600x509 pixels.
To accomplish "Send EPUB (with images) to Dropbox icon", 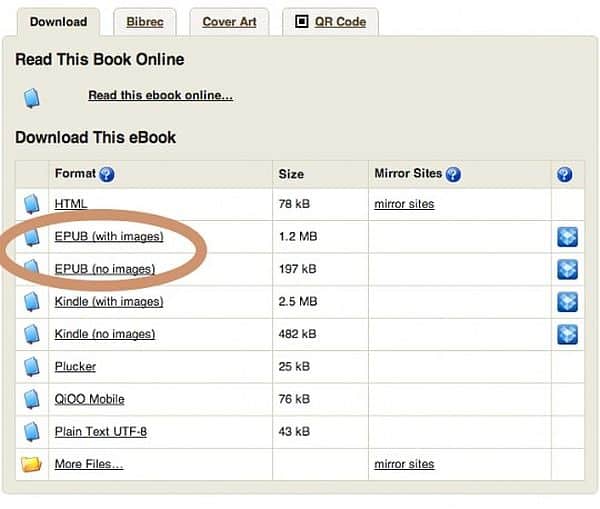I will (567, 237).
